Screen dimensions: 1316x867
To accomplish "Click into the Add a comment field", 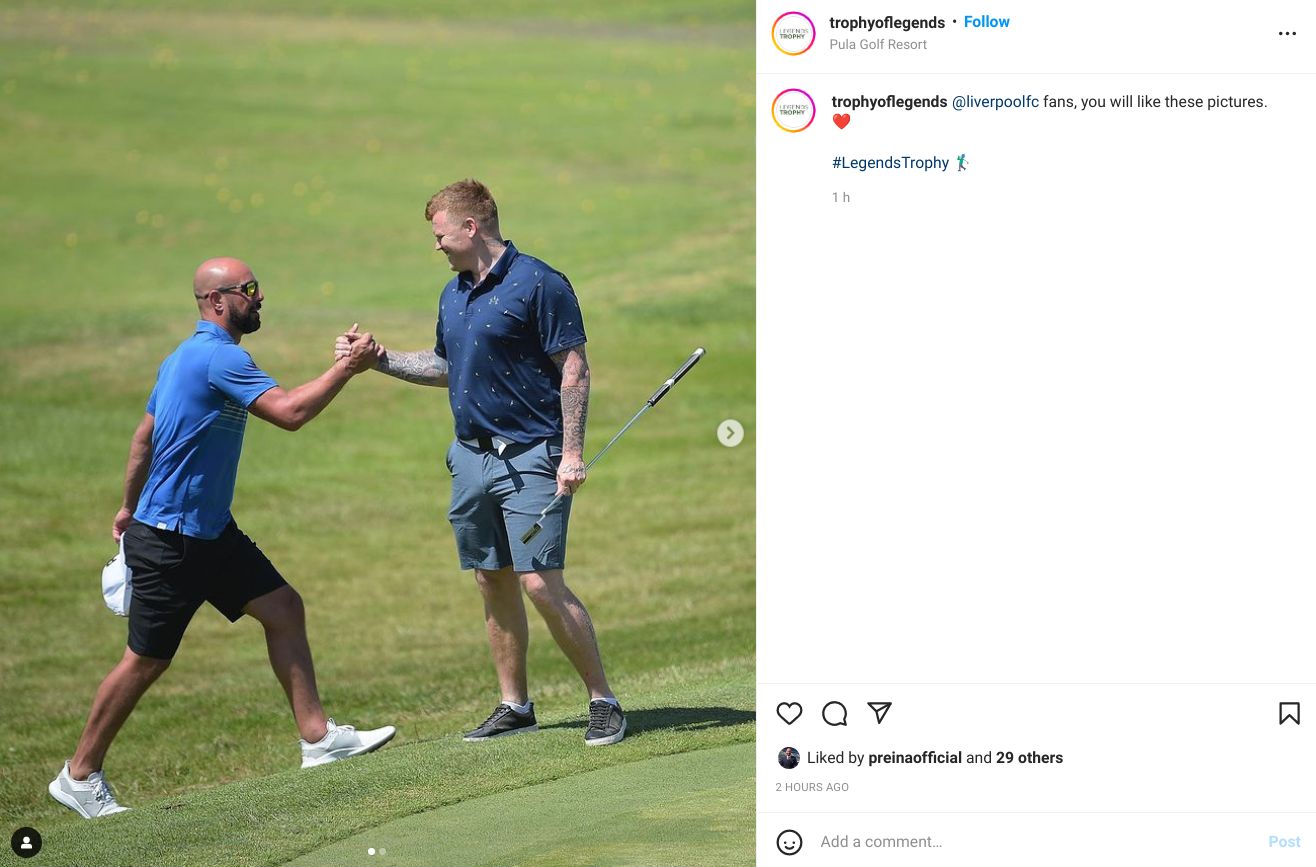I will point(1035,842).
